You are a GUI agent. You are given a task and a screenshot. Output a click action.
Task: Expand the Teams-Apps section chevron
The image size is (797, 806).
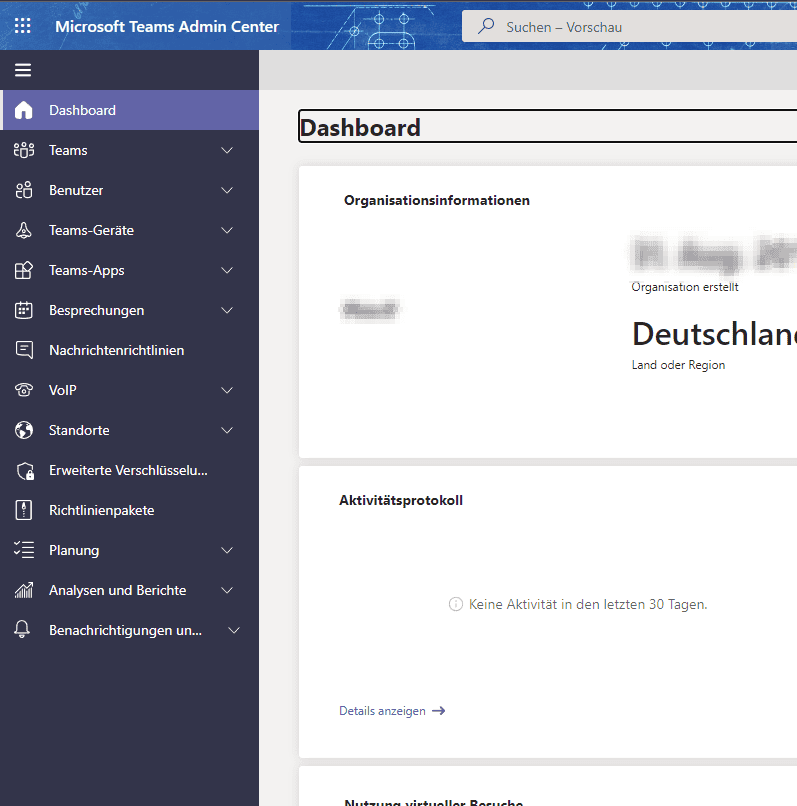pyautogui.click(x=227, y=270)
